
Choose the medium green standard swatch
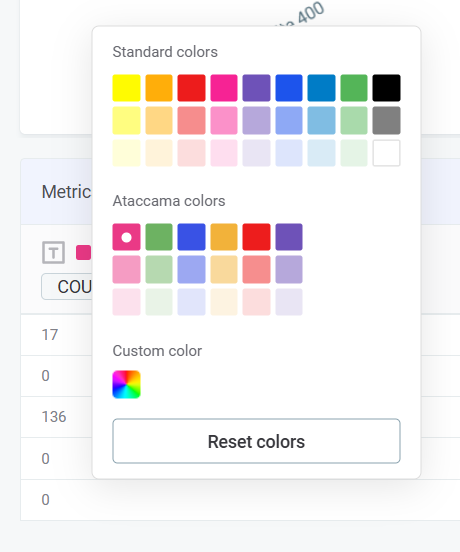pyautogui.click(x=354, y=120)
